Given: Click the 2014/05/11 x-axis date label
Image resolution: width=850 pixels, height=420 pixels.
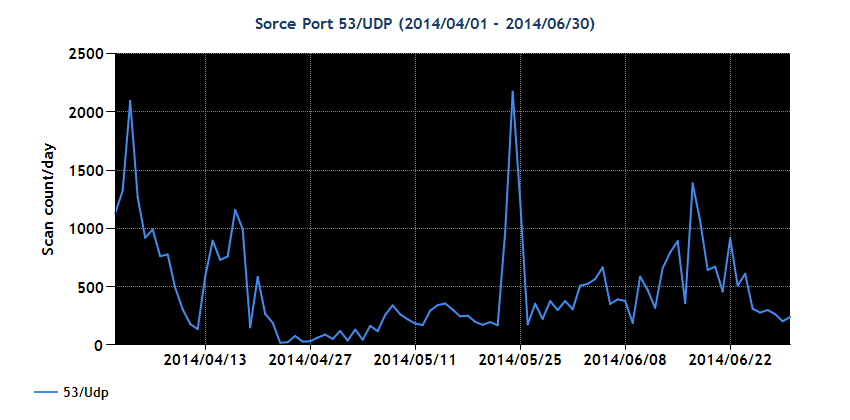Looking at the screenshot, I should click(x=415, y=359).
